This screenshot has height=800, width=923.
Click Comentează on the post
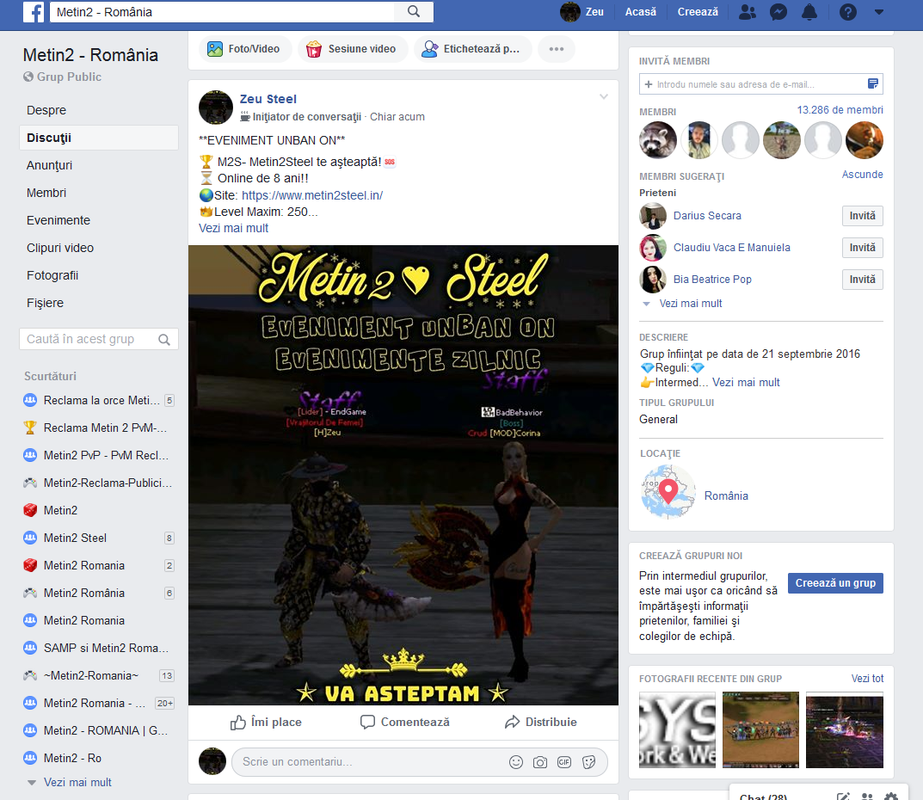click(404, 722)
